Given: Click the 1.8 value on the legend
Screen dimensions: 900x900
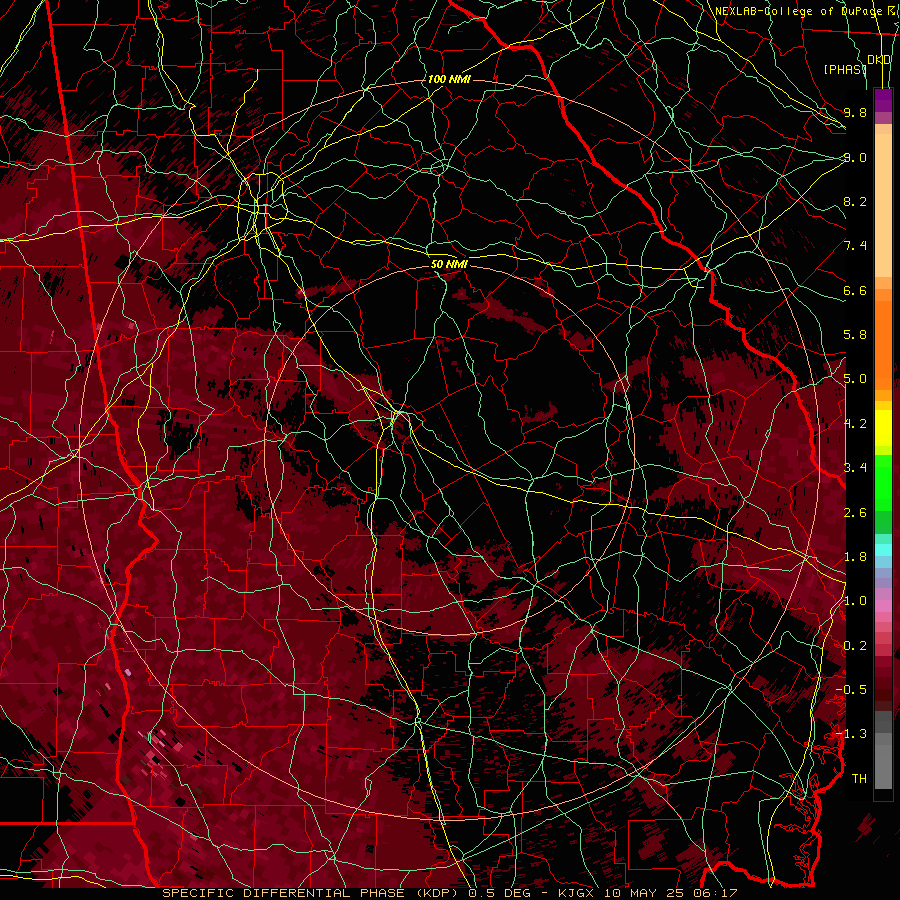Looking at the screenshot, I should click(x=855, y=557).
